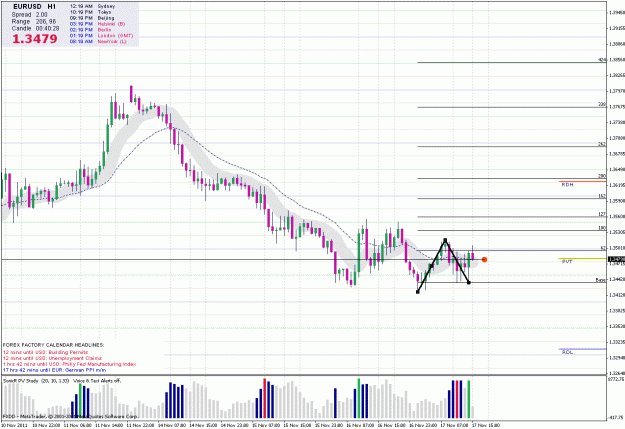
Task: Select the 162 Fibonacci extension level label
Action: coord(602,196)
